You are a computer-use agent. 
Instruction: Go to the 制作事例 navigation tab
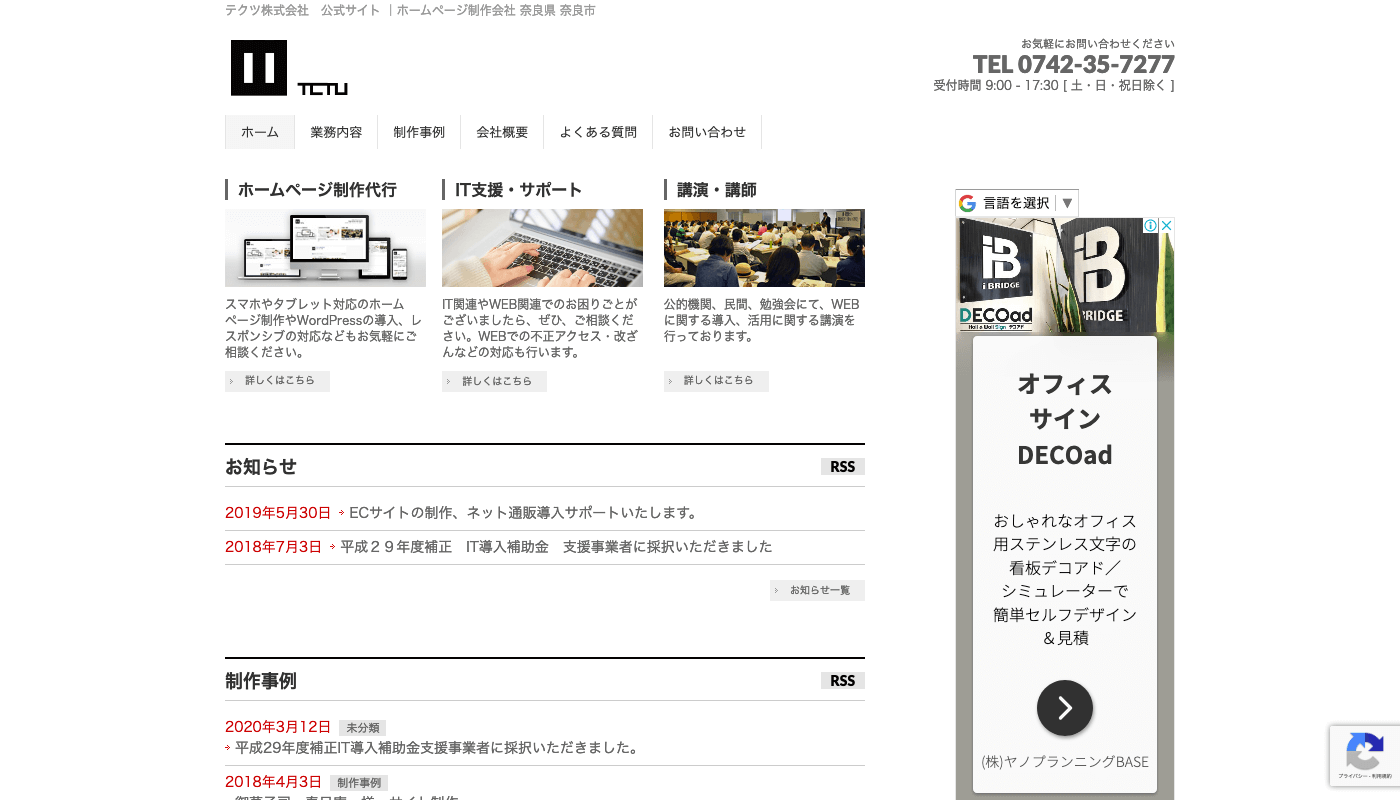tap(419, 132)
